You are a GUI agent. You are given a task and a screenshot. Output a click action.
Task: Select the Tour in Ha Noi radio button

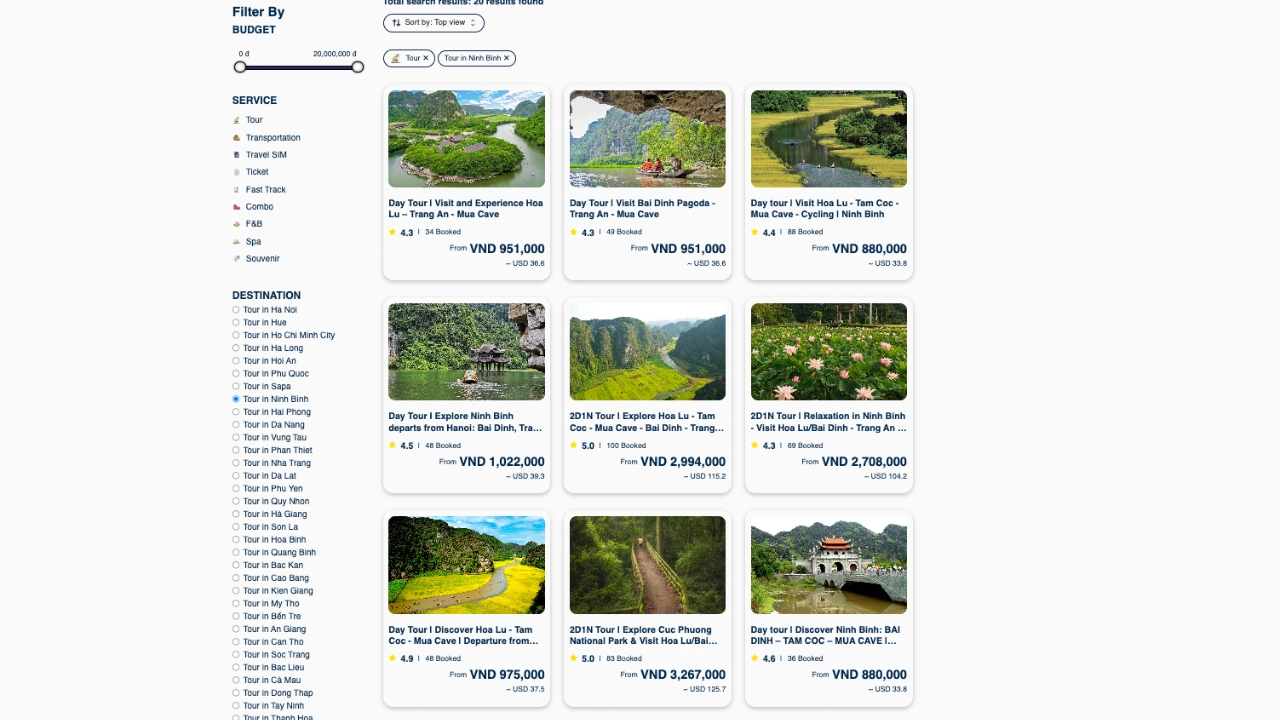tap(236, 309)
